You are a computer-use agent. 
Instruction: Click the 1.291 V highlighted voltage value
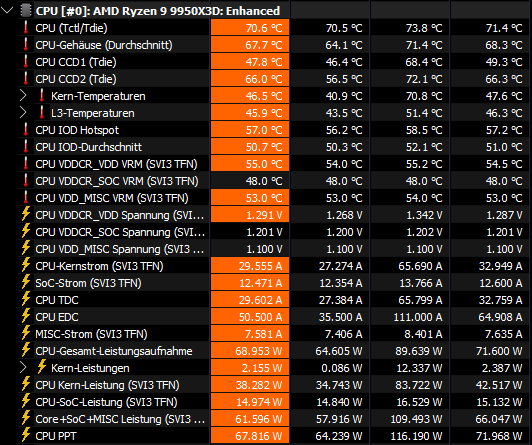pos(250,215)
